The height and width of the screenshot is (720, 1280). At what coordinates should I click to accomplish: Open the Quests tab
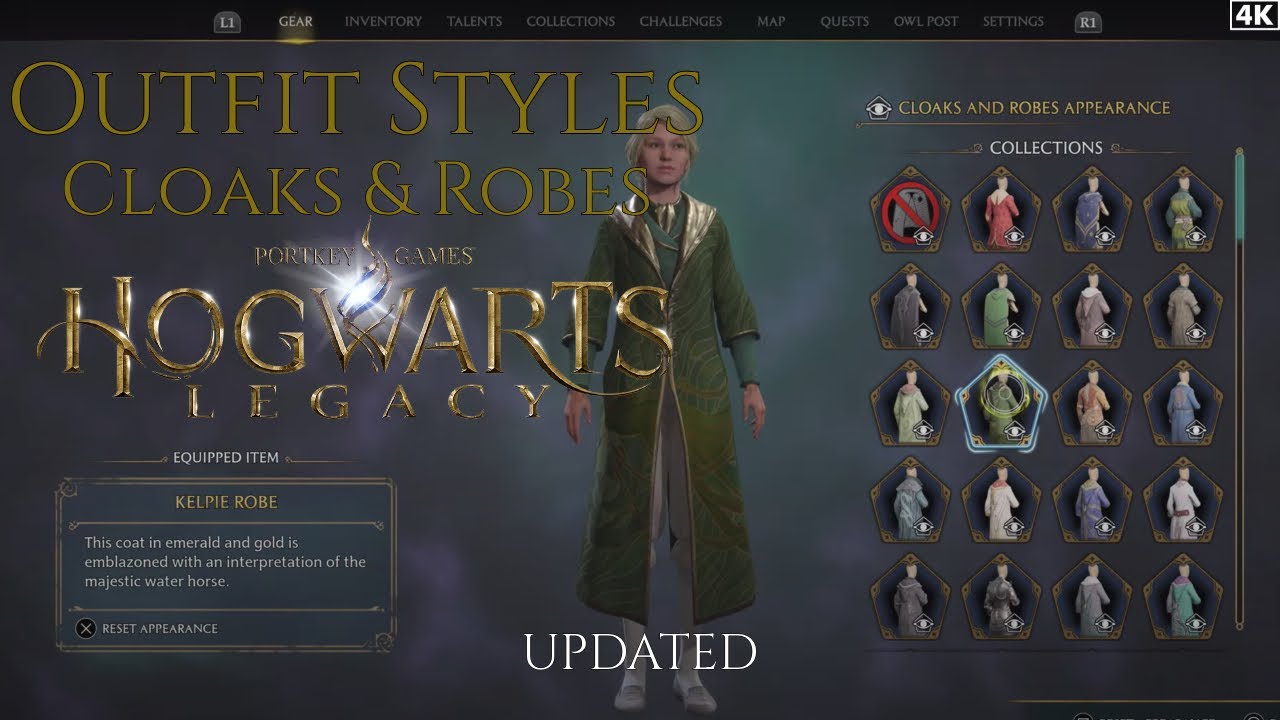point(844,21)
